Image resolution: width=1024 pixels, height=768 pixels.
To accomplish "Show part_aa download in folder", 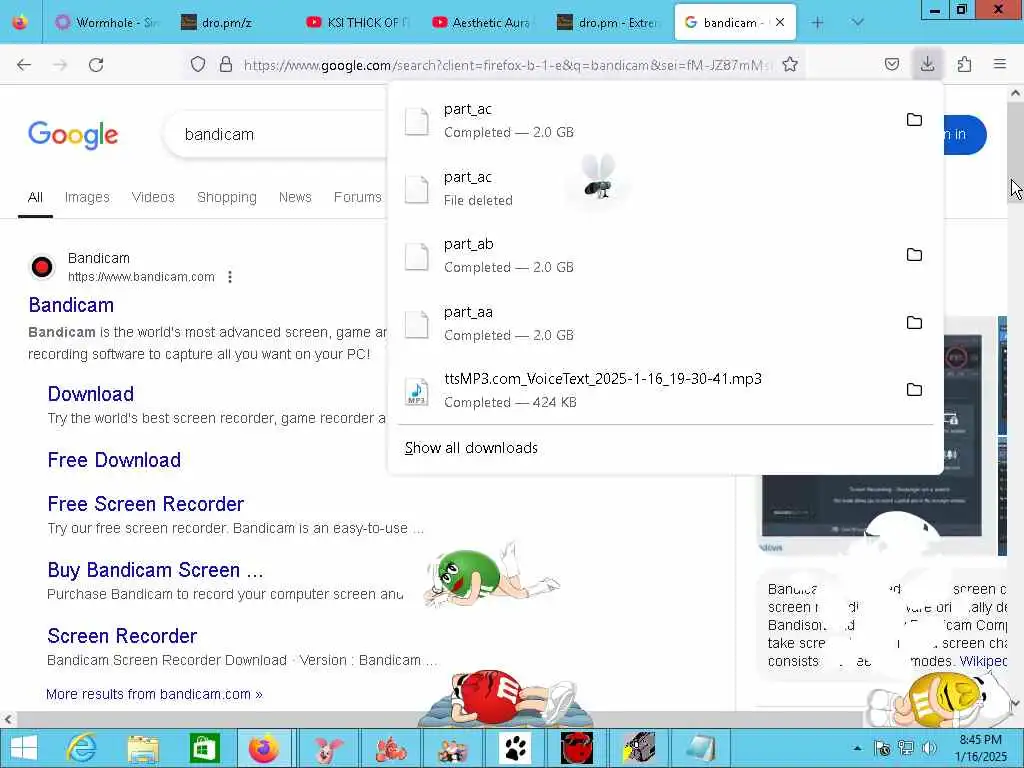I will (914, 323).
